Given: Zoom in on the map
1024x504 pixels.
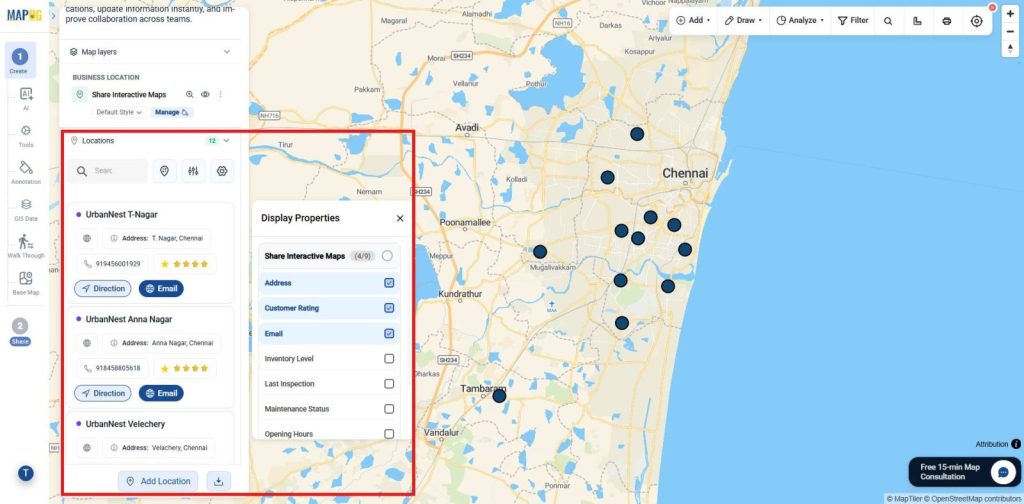Looking at the screenshot, I should [x=1010, y=14].
